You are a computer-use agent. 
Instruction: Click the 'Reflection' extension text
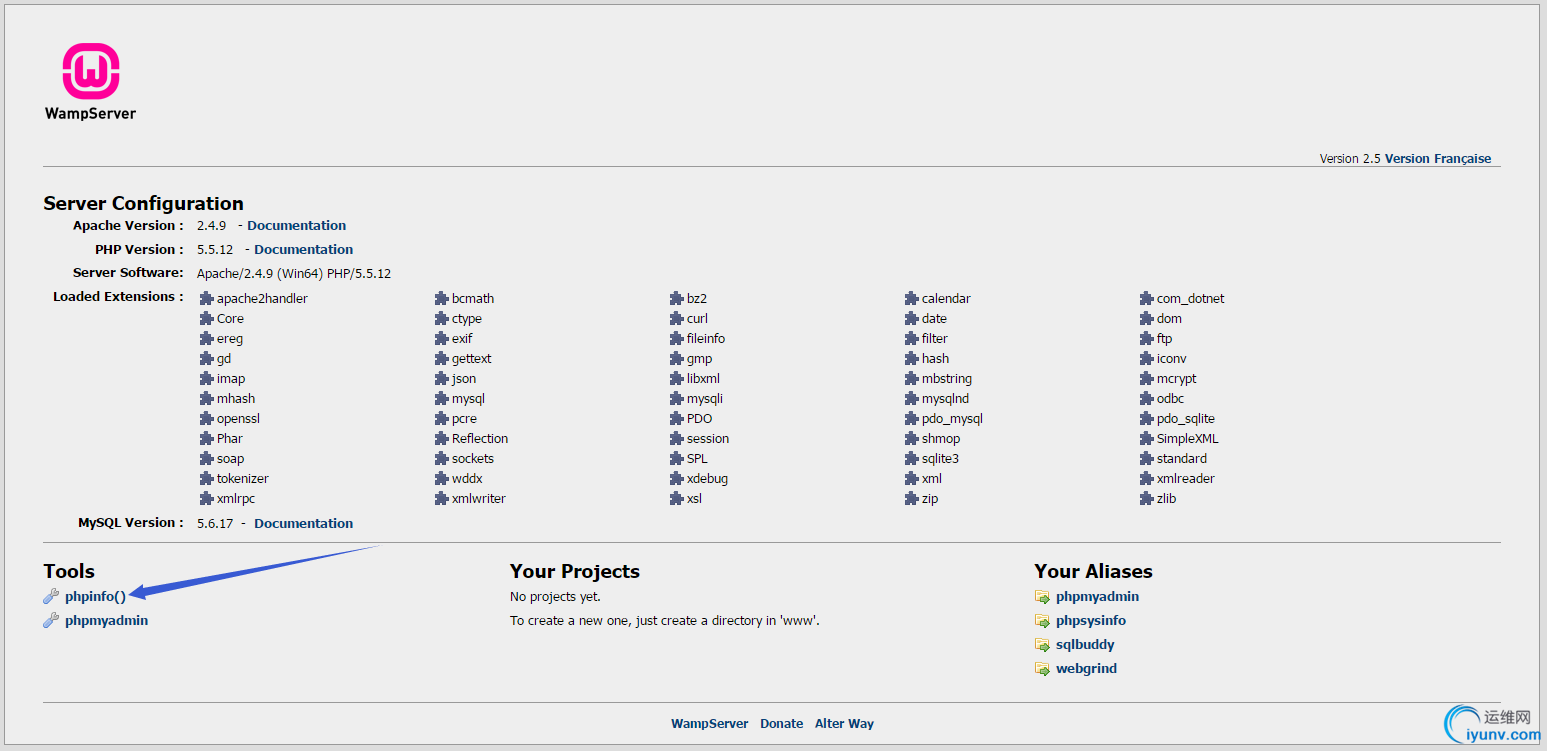tap(480, 439)
